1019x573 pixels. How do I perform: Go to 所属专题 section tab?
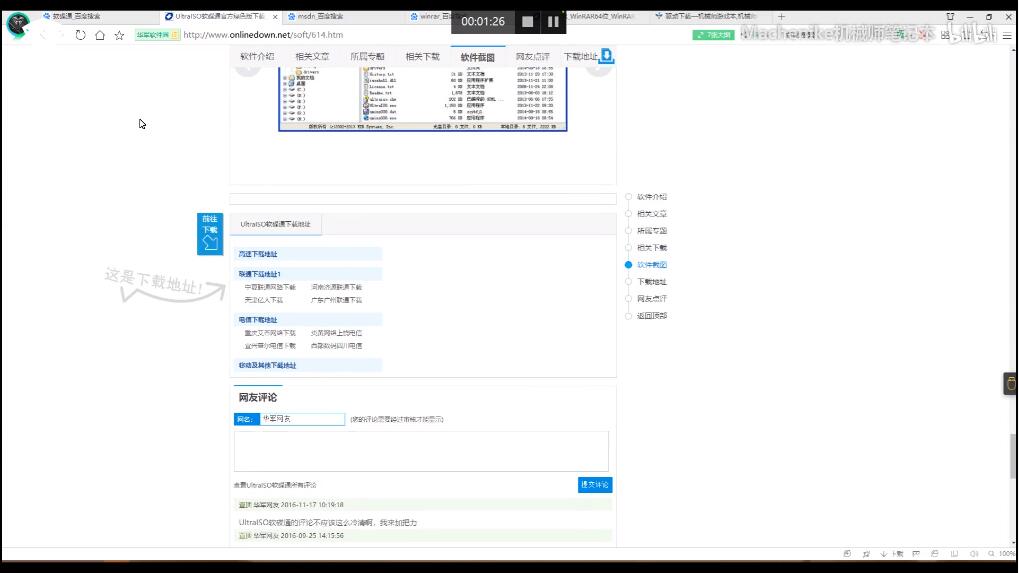368,57
